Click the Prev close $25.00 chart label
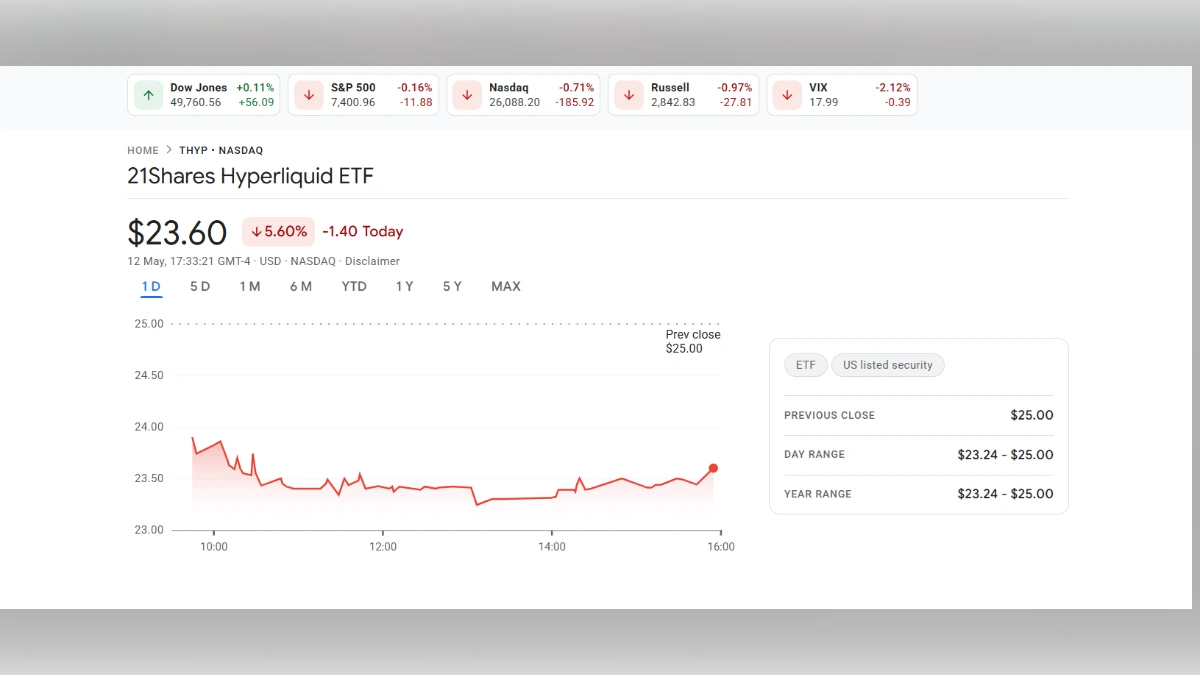 [693, 342]
